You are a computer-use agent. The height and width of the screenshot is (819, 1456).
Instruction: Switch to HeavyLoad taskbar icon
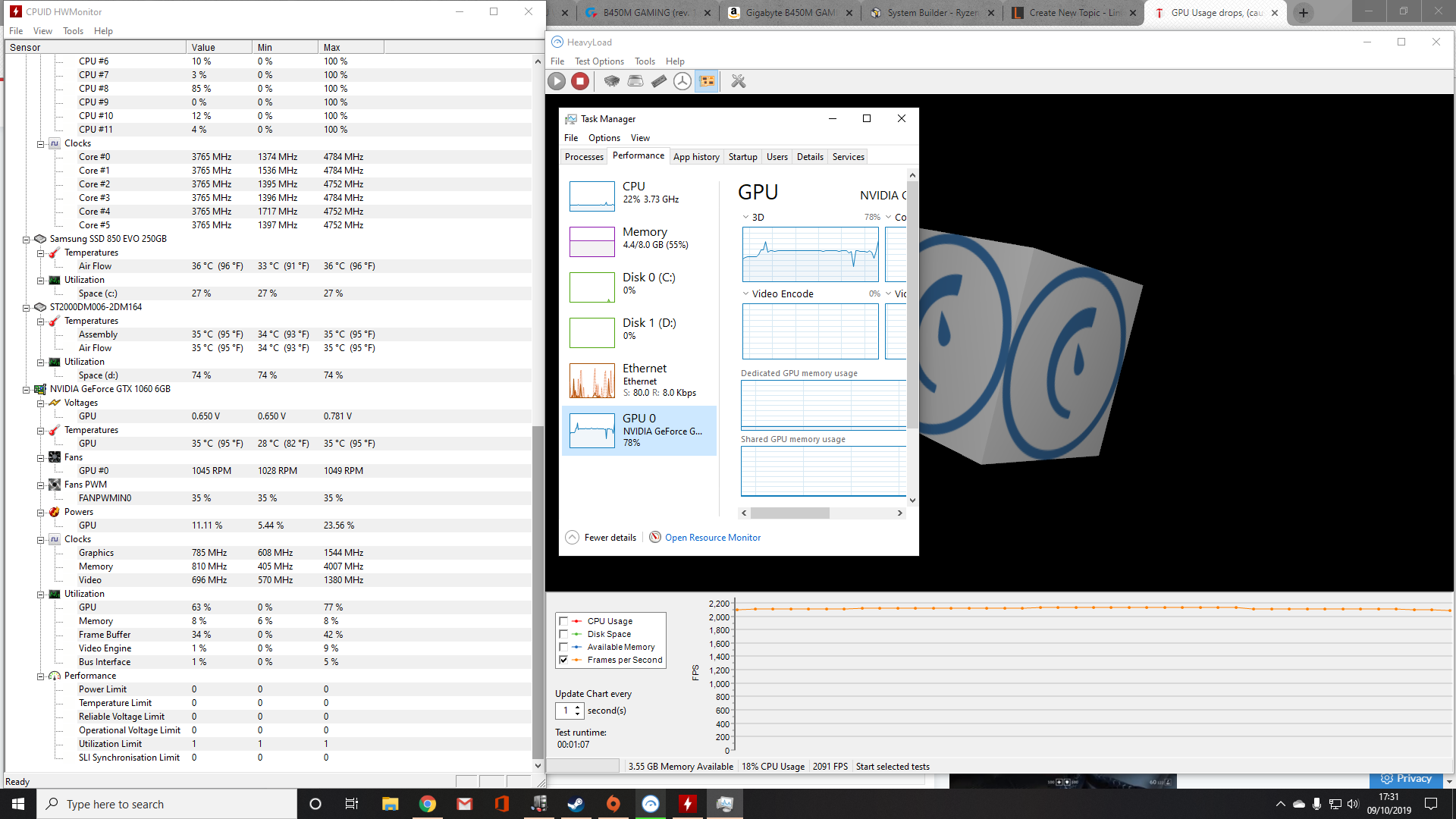point(651,804)
